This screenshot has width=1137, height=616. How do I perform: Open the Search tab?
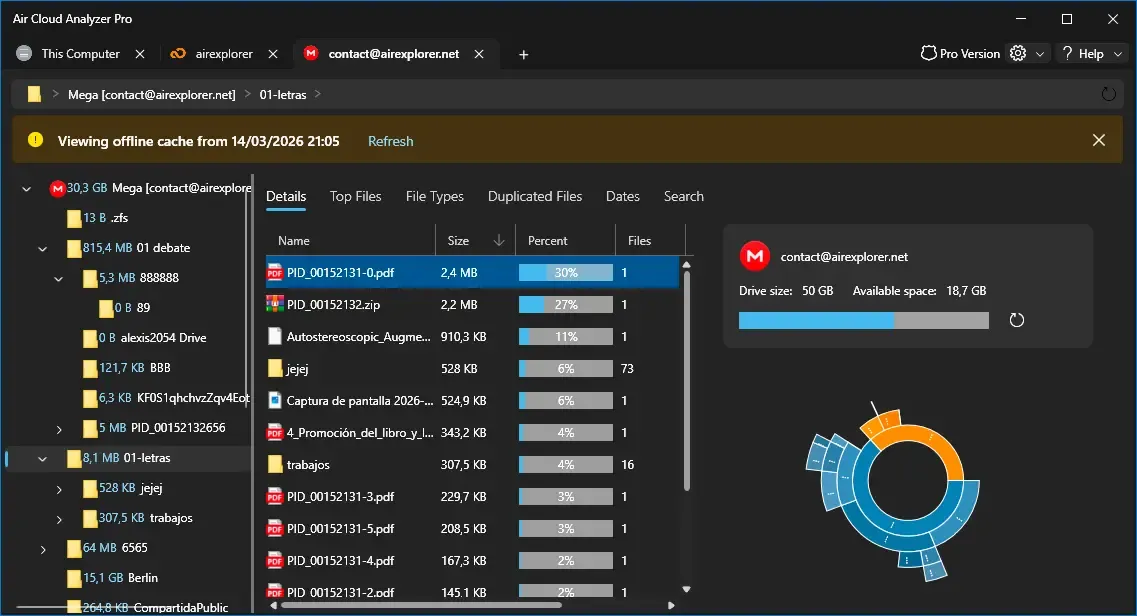[684, 196]
